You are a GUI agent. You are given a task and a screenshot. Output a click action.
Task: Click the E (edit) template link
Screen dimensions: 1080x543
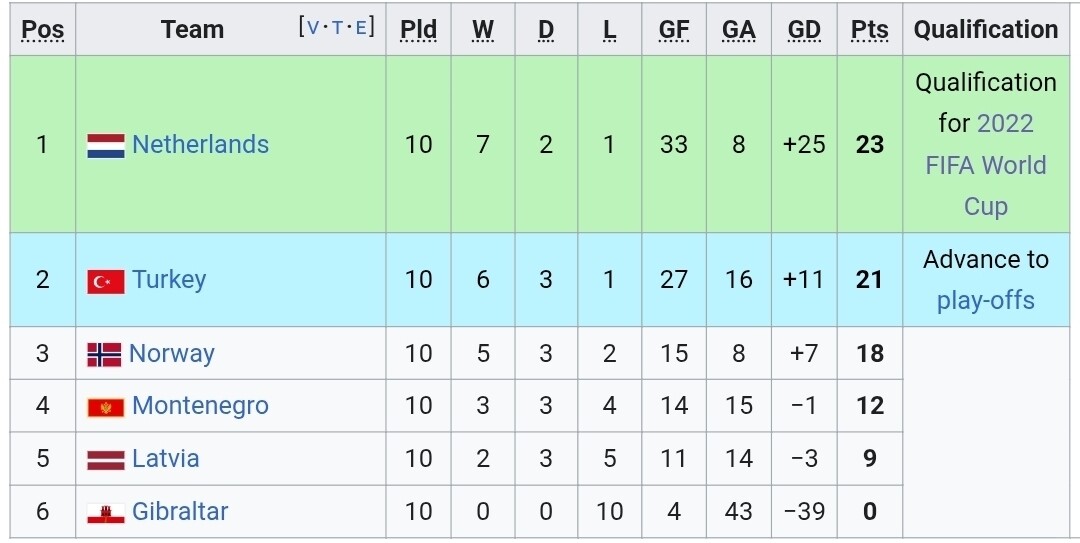[x=361, y=28]
